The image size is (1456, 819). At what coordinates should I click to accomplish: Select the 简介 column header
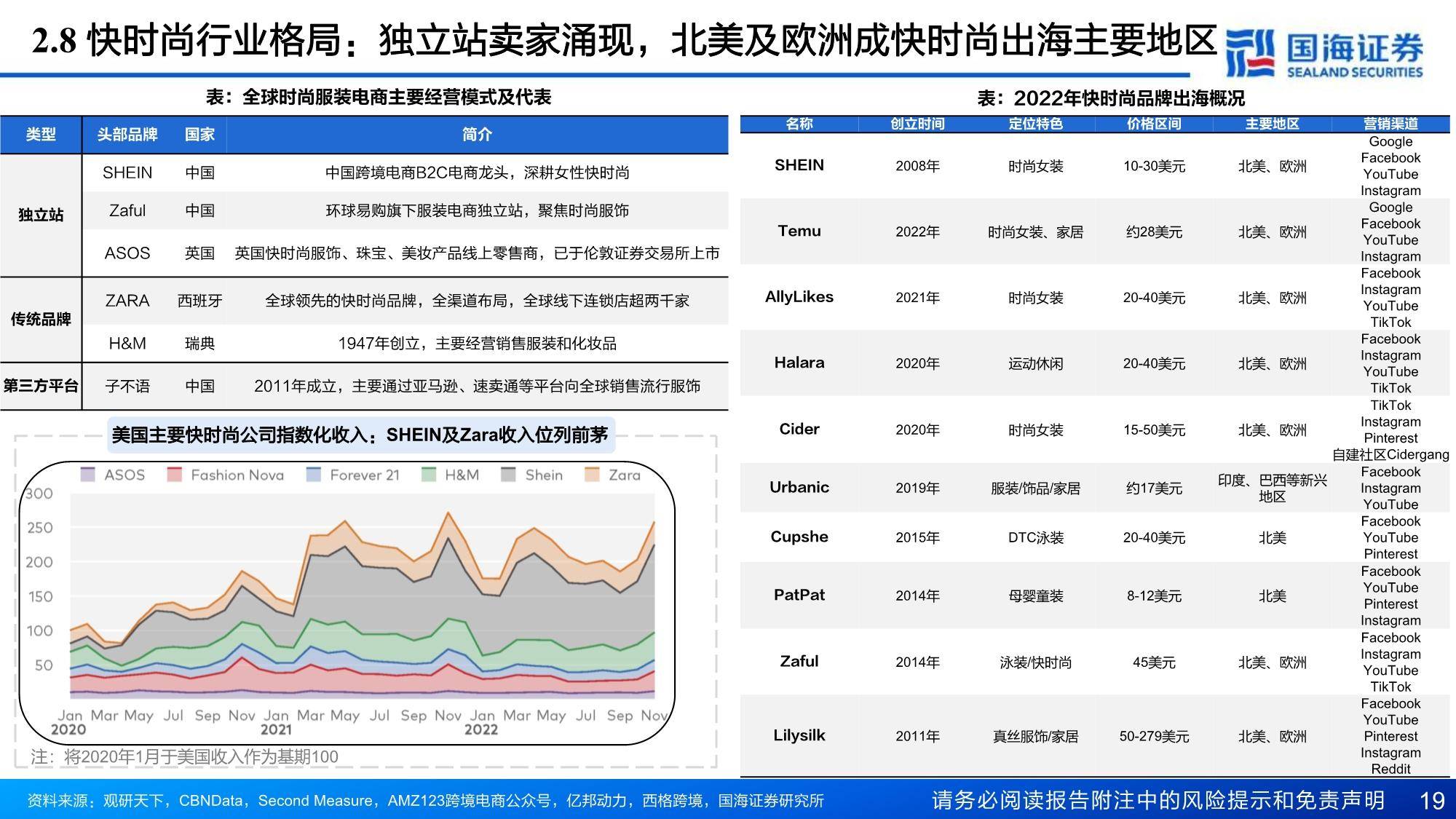tap(477, 134)
